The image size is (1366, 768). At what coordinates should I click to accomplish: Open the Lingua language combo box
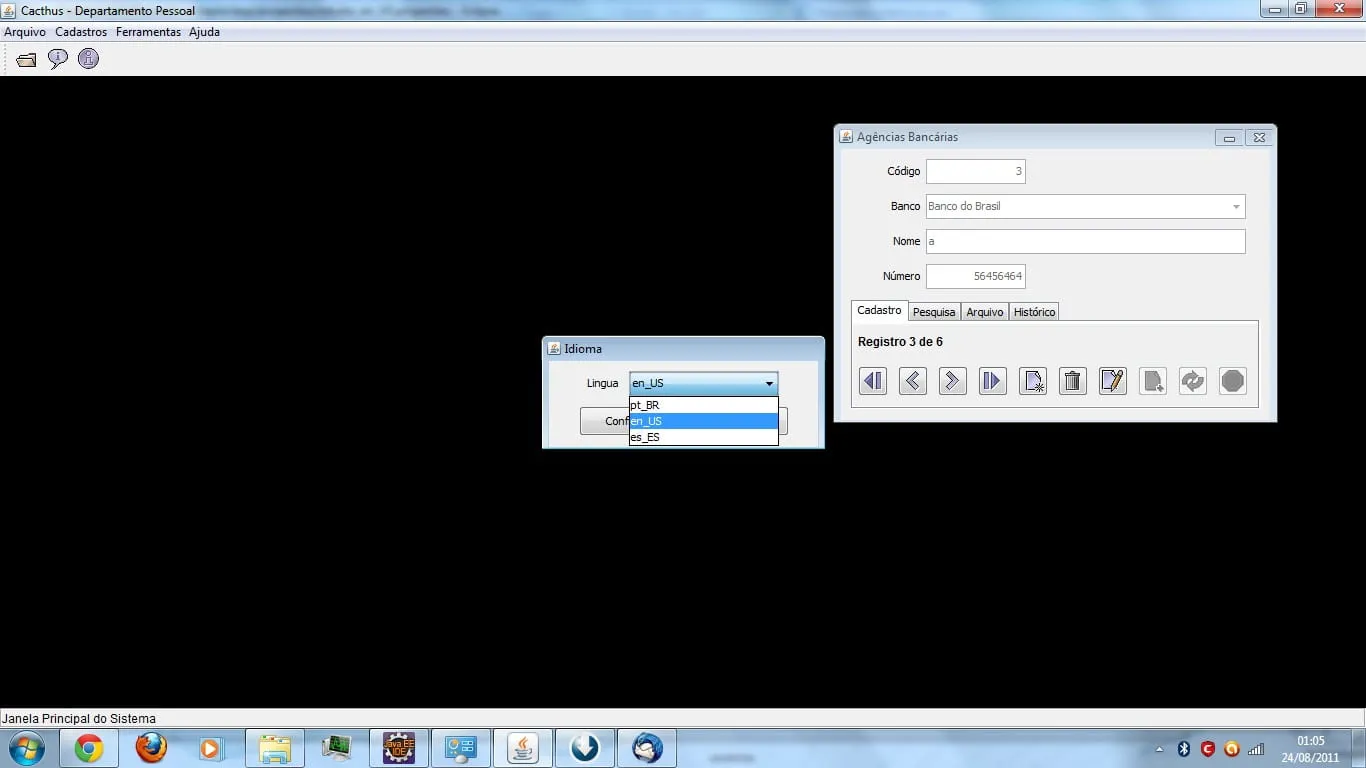click(703, 383)
